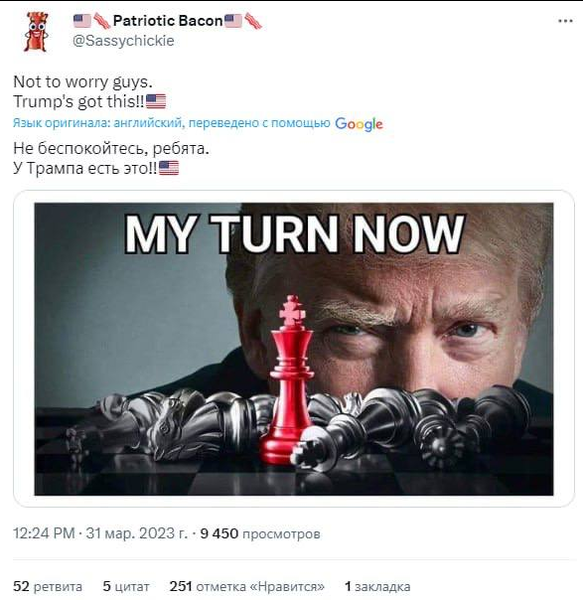Show 251 отметка «Нравится» list
This screenshot has width=583, height=600.
click(x=247, y=586)
